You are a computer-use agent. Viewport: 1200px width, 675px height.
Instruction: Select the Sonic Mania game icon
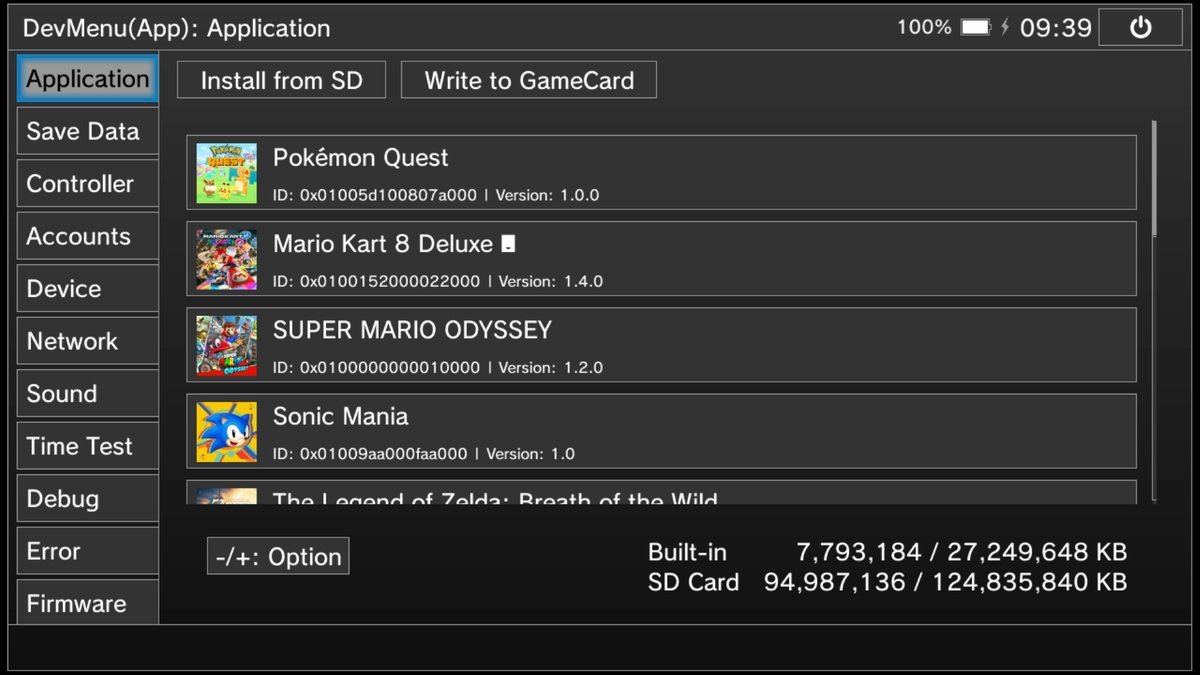pos(226,431)
